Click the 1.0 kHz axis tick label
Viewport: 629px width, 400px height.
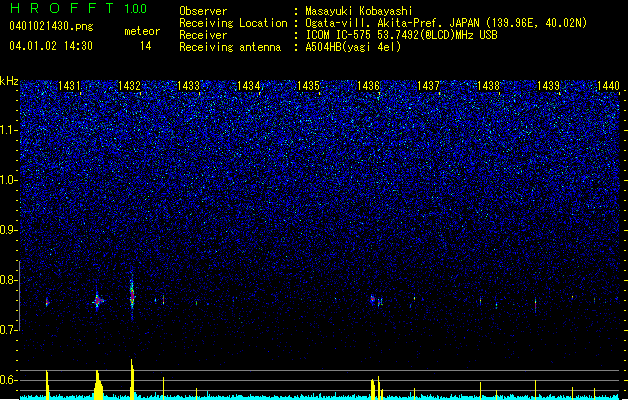pyautogui.click(x=9, y=180)
